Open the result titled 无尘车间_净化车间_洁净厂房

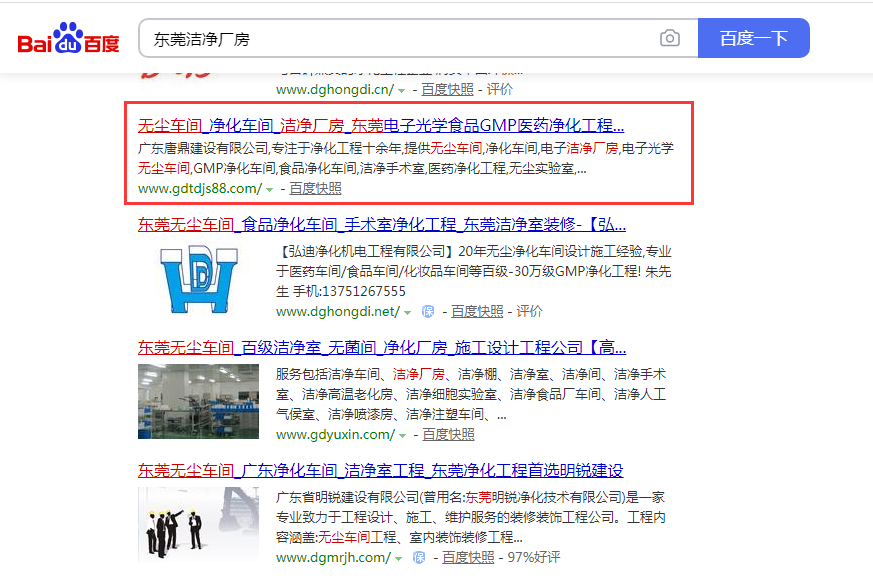pos(380,127)
